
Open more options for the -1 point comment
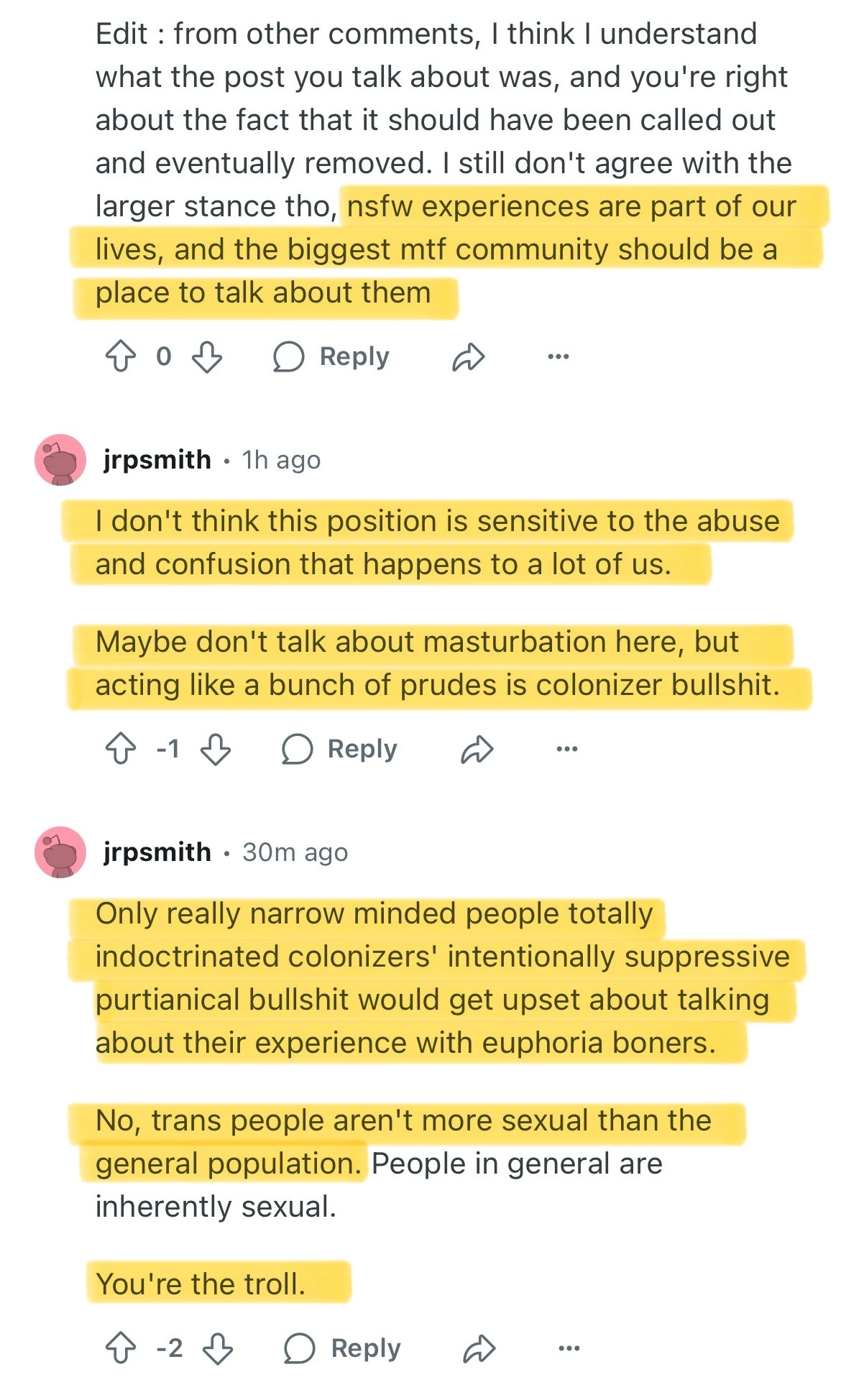[x=567, y=749]
